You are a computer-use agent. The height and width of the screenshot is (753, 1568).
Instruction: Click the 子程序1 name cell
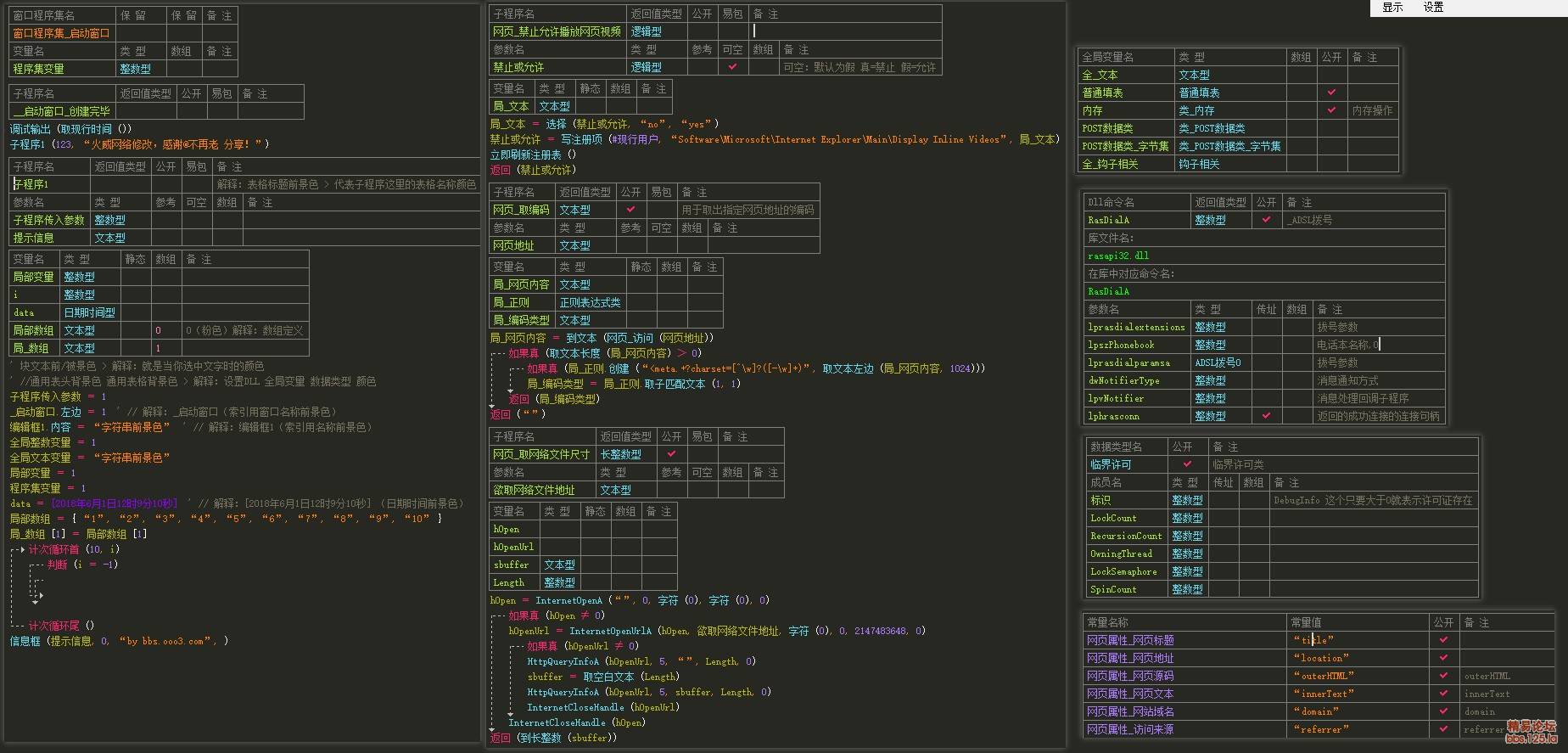[49, 184]
